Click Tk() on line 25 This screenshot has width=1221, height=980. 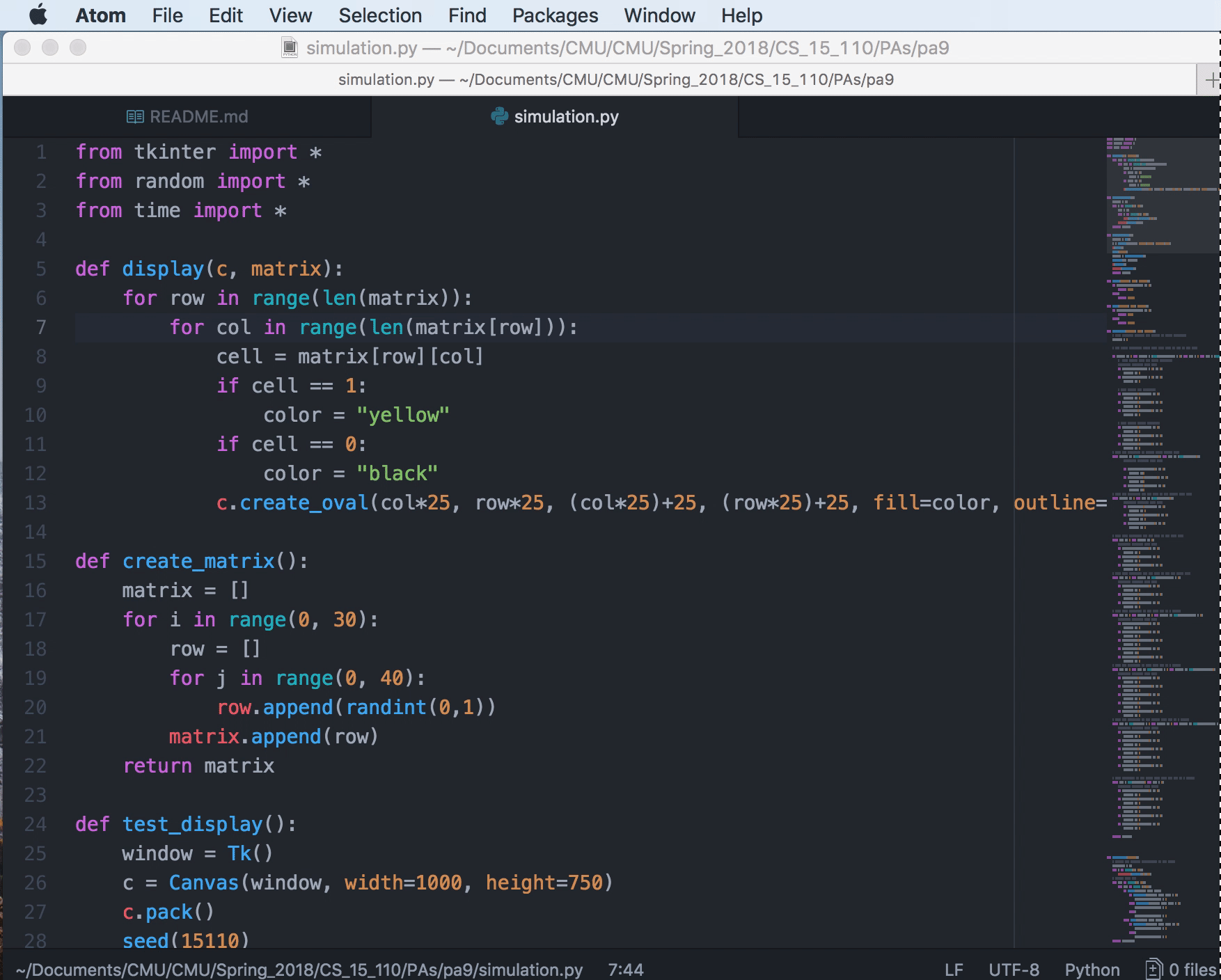251,853
